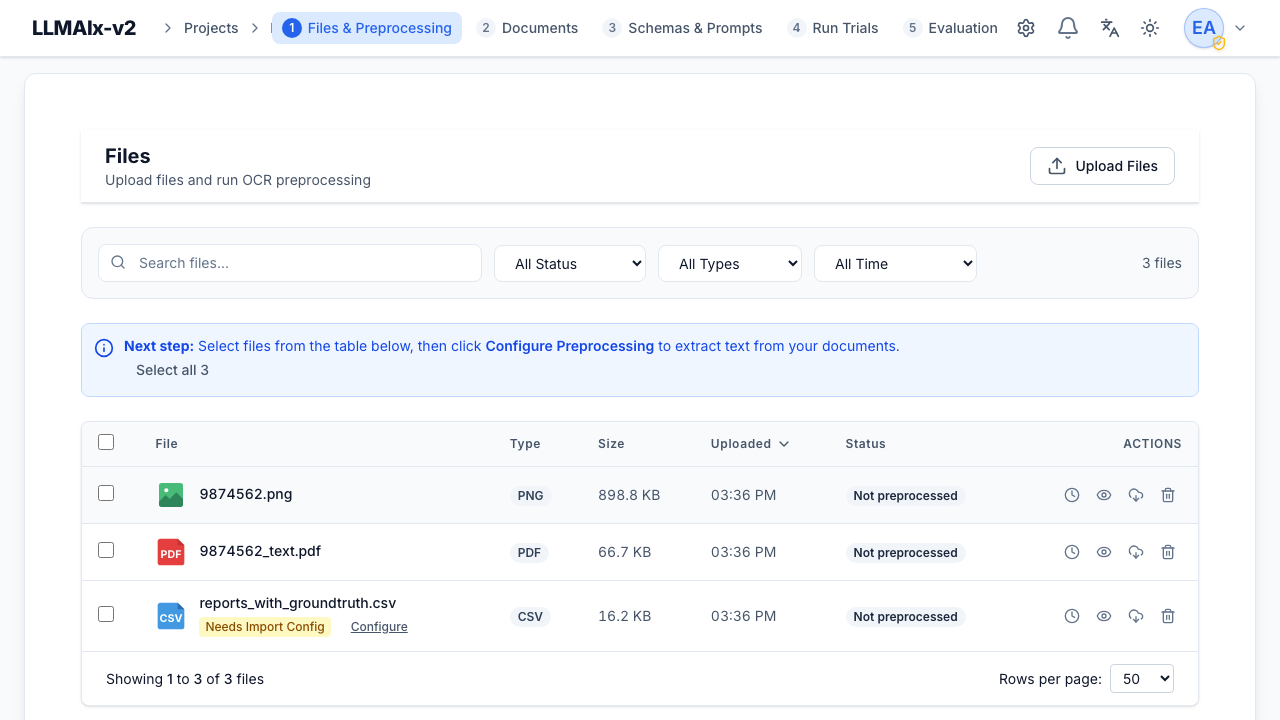The width and height of the screenshot is (1280, 720).
Task: Check the box for 9874562.png
Action: point(106,493)
